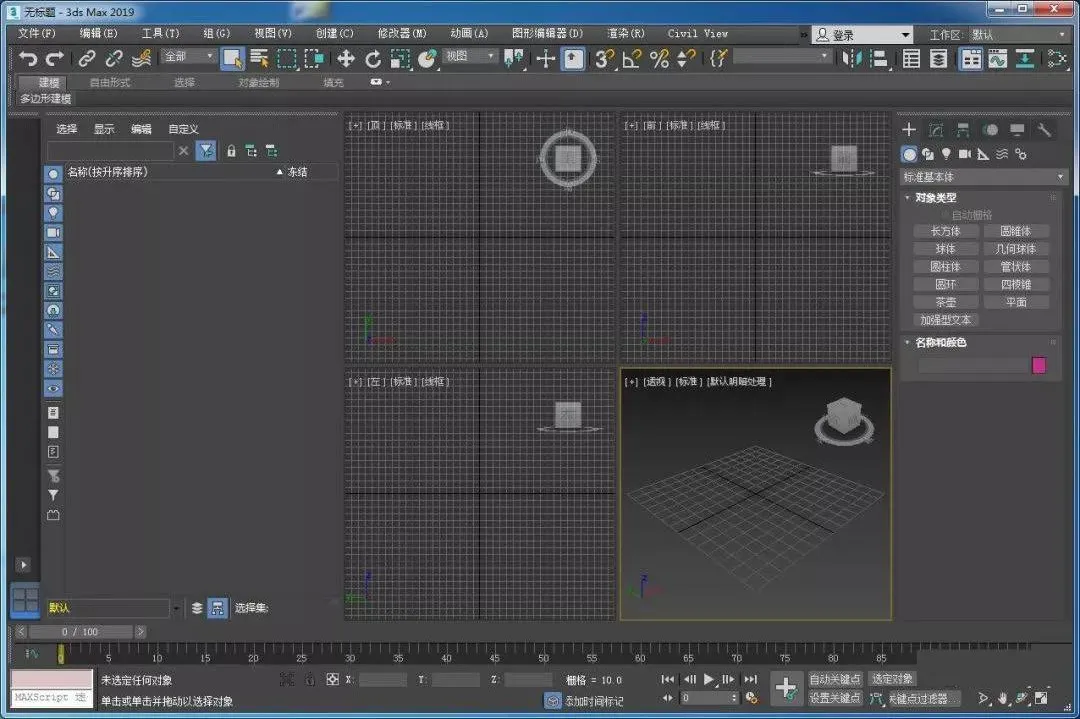Enable the 自动栅格 checkbox
The width and height of the screenshot is (1080, 719).
tap(945, 215)
